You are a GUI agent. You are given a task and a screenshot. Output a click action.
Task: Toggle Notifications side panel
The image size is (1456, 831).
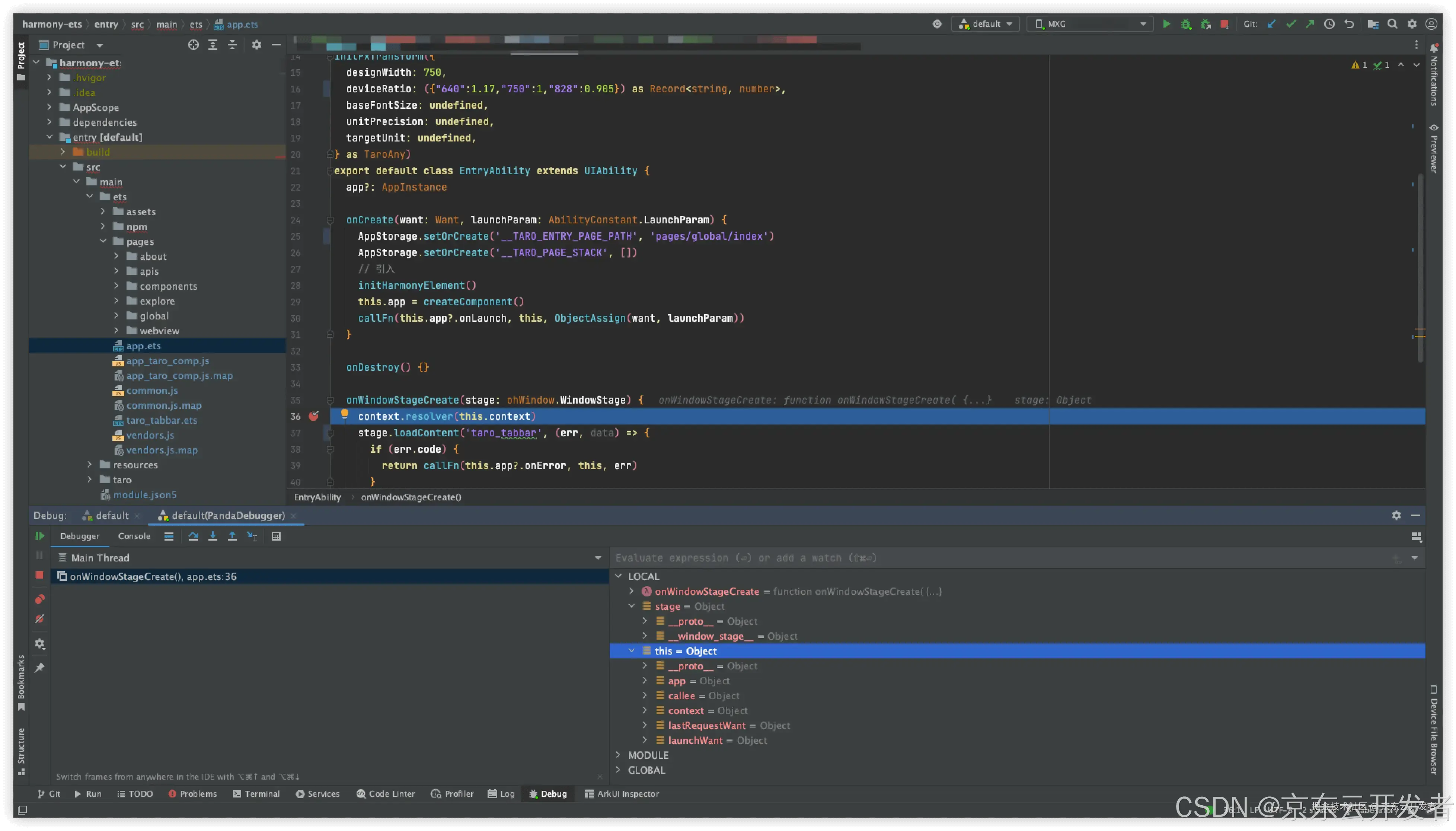pyautogui.click(x=1433, y=74)
